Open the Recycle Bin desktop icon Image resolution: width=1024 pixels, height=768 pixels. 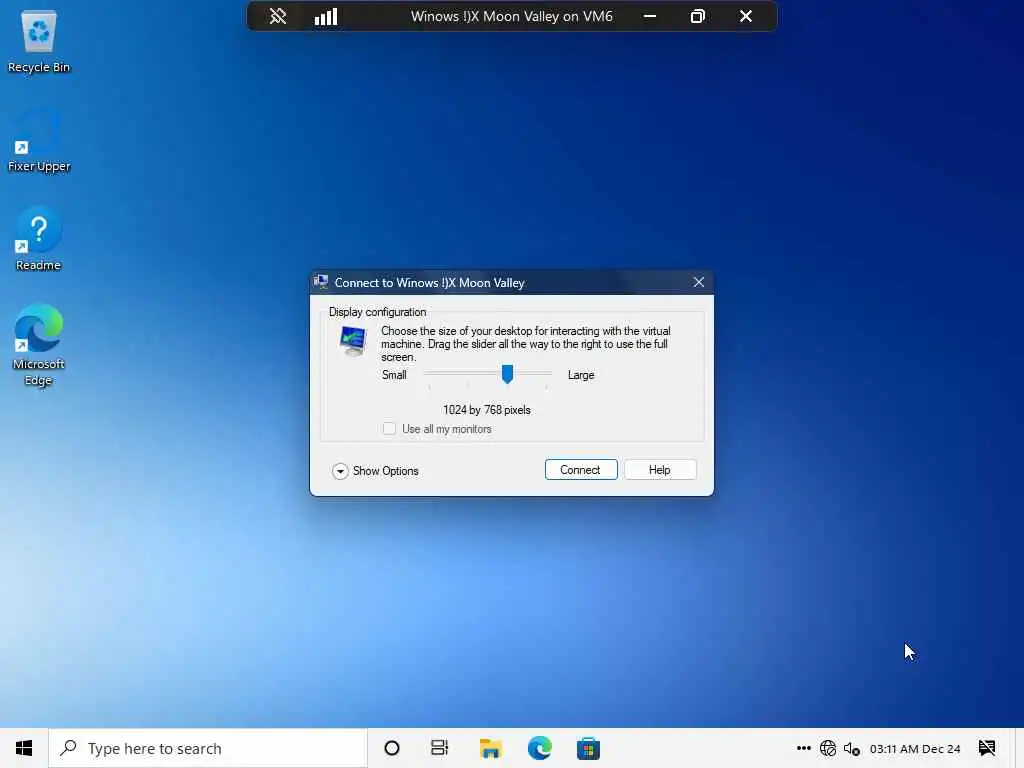coord(39,42)
